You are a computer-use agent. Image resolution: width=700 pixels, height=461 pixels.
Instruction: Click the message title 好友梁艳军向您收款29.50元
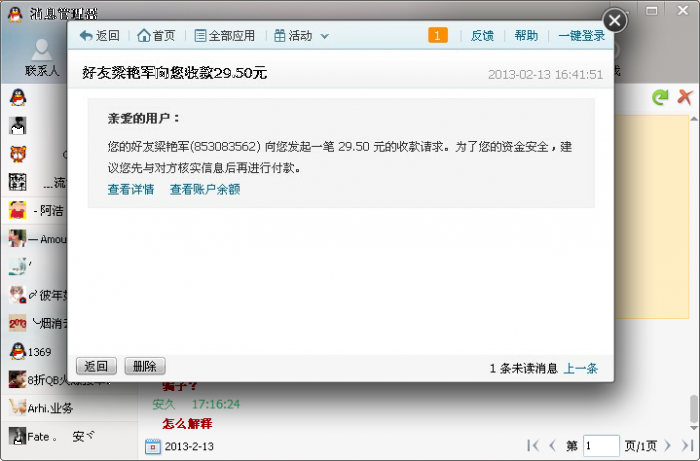(x=175, y=72)
